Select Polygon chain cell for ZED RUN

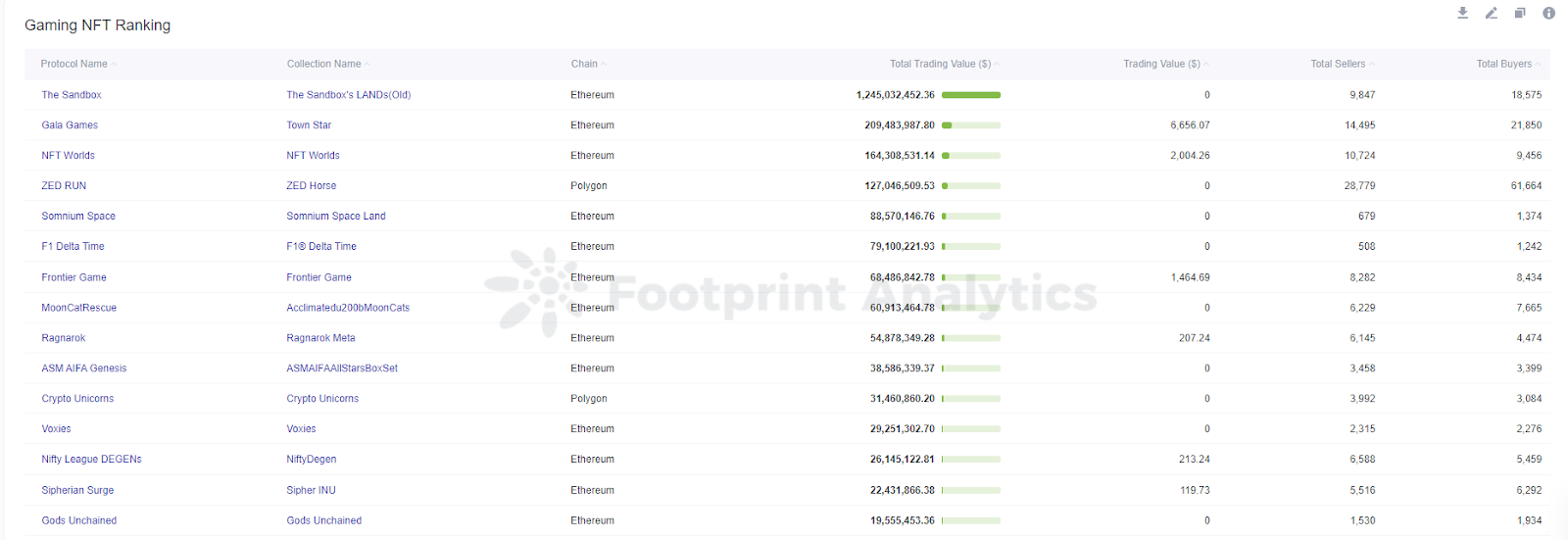coord(589,186)
